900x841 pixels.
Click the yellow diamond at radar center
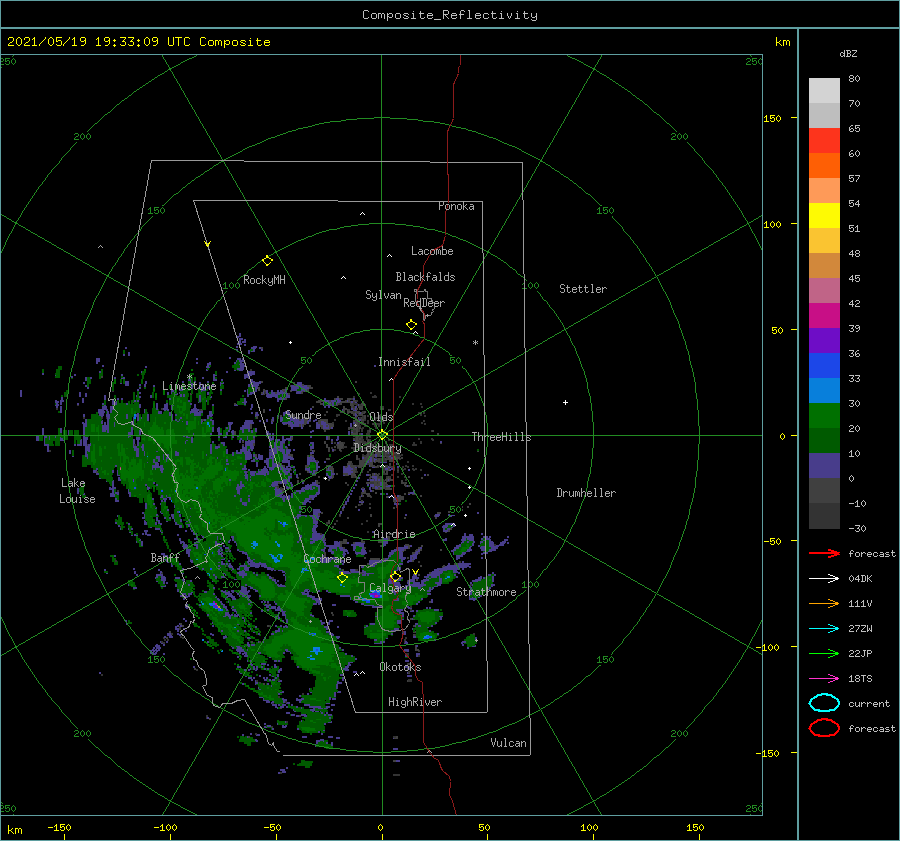(x=382, y=435)
